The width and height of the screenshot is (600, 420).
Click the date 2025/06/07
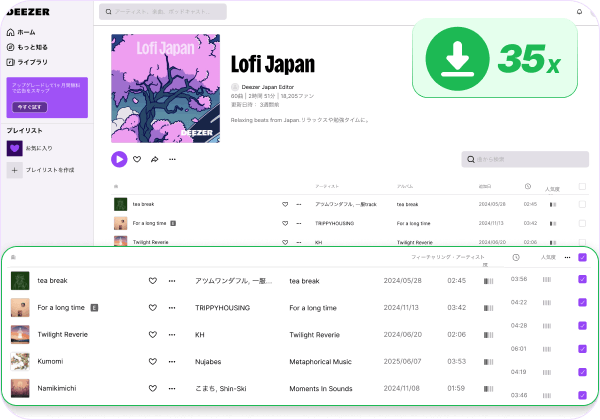[402, 361]
